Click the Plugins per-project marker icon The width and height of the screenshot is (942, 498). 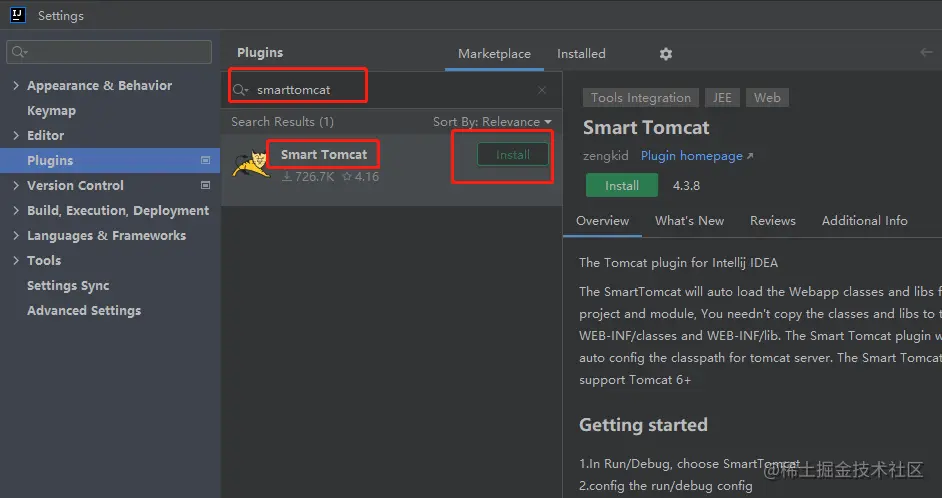pos(205,160)
